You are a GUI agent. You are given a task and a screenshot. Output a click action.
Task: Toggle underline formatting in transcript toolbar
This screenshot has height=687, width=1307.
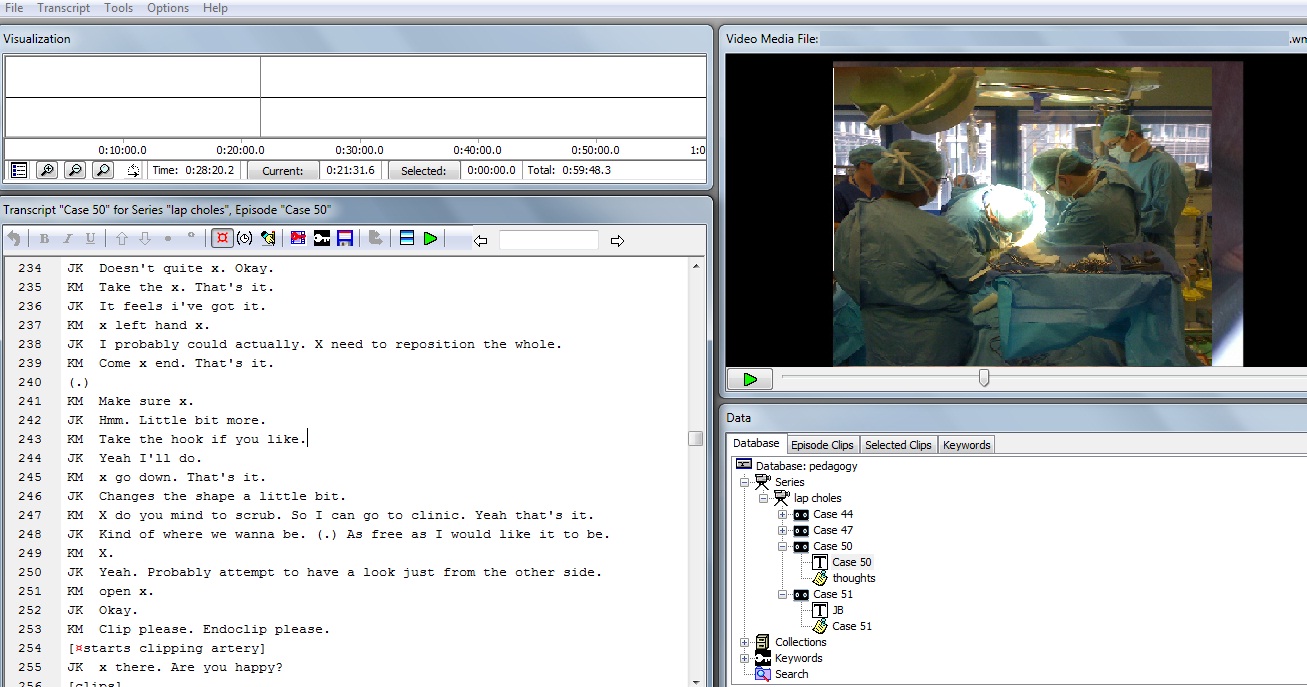click(x=90, y=239)
